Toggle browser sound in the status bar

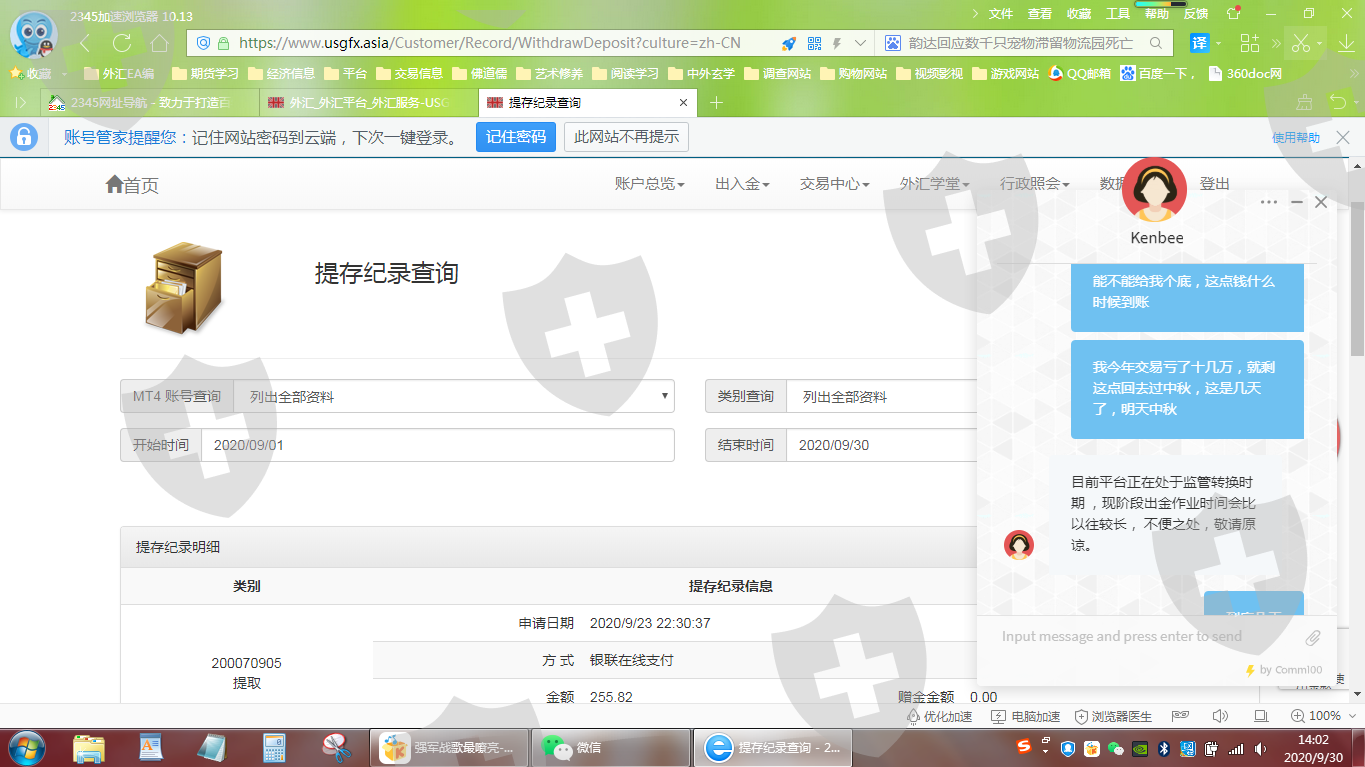(x=1220, y=716)
